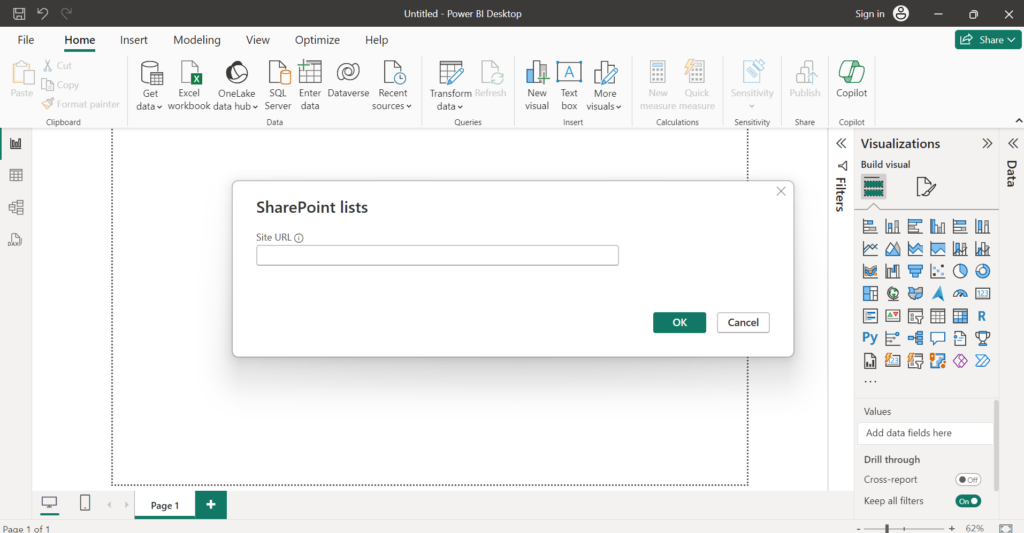Select the Funnel visual
This screenshot has height=533, width=1024.
(x=915, y=271)
